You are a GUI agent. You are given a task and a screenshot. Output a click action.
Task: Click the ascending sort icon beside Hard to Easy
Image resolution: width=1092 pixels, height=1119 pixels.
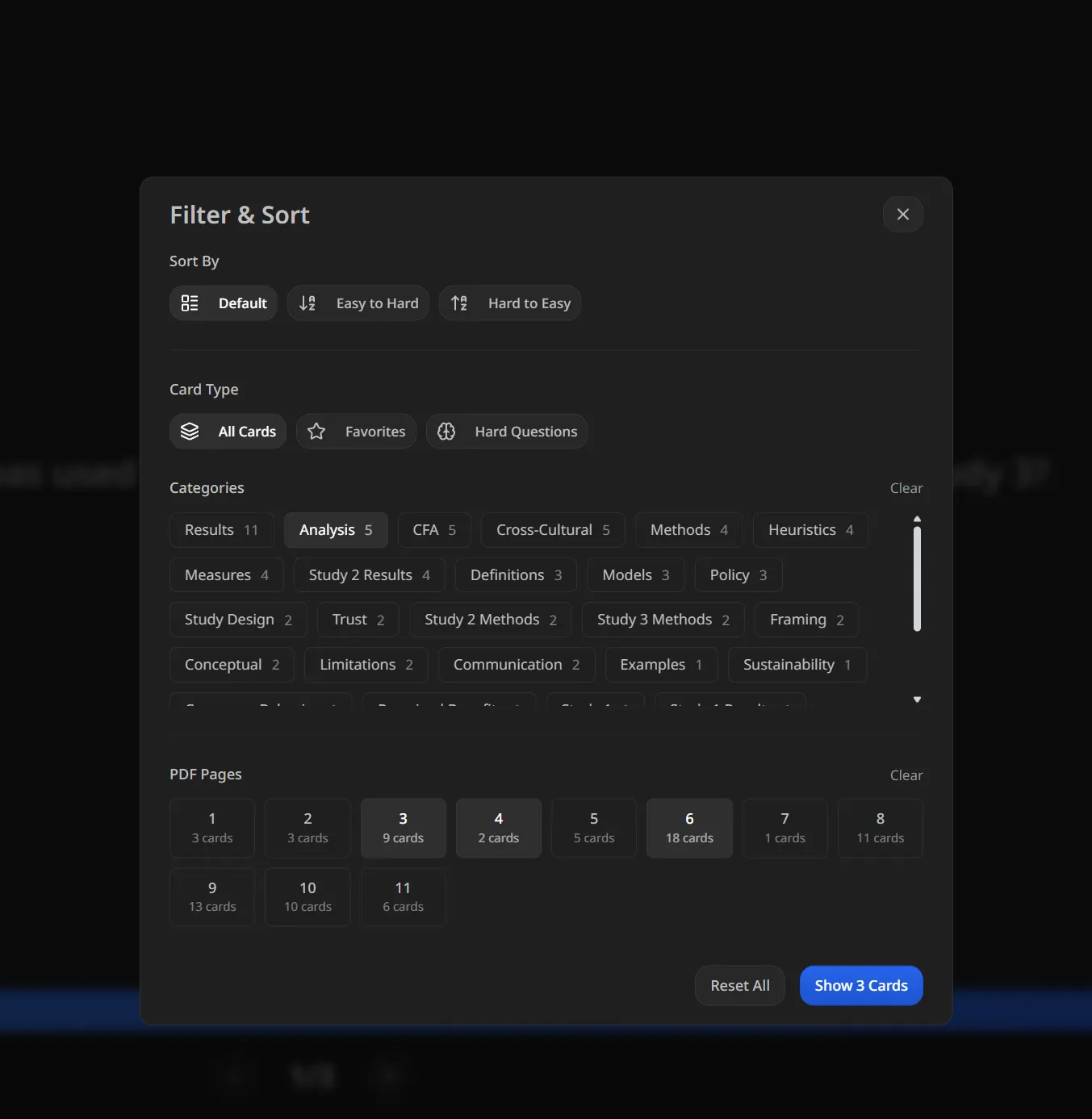click(458, 303)
